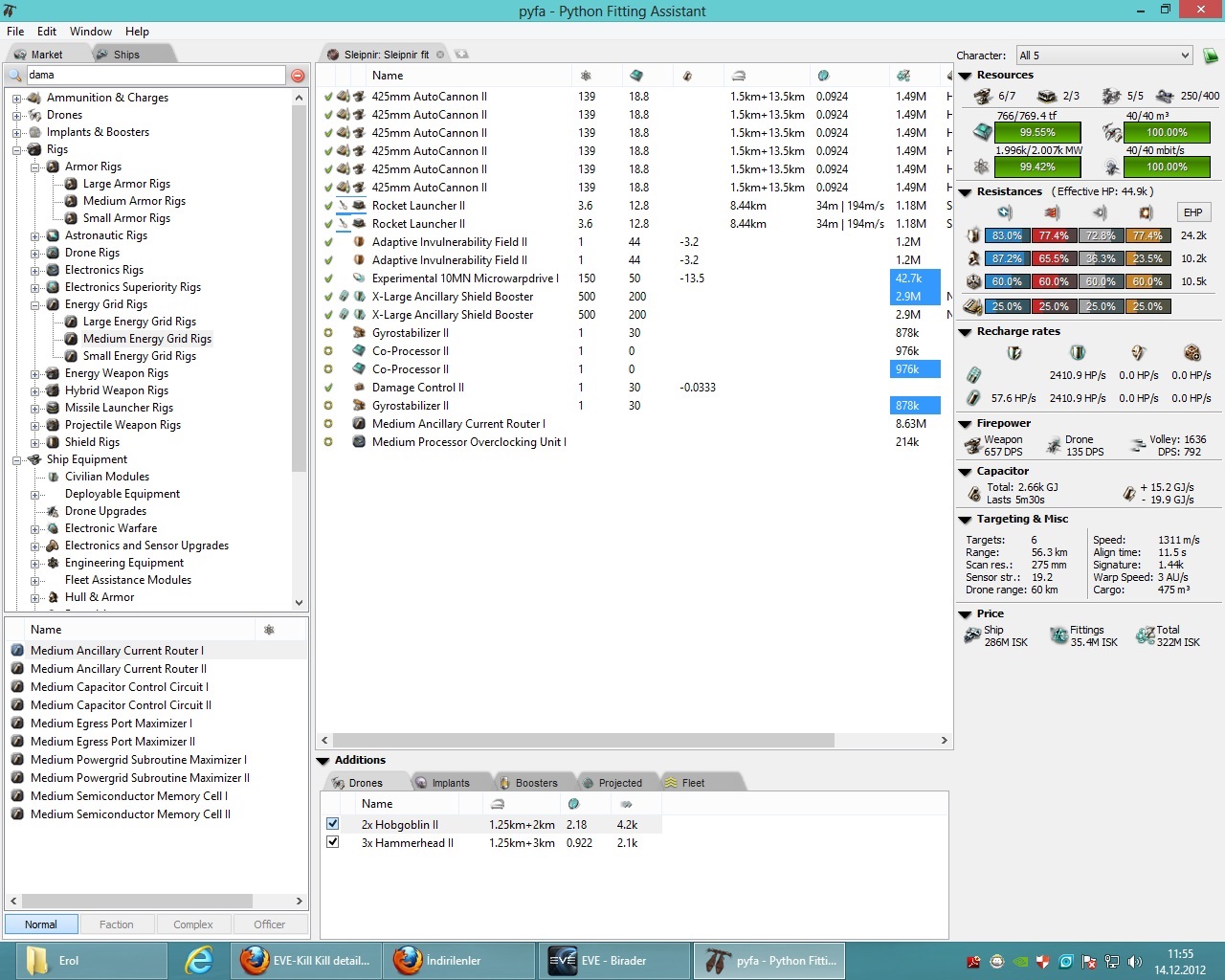
Task: Click the calibration resource icon
Action: point(1165,96)
